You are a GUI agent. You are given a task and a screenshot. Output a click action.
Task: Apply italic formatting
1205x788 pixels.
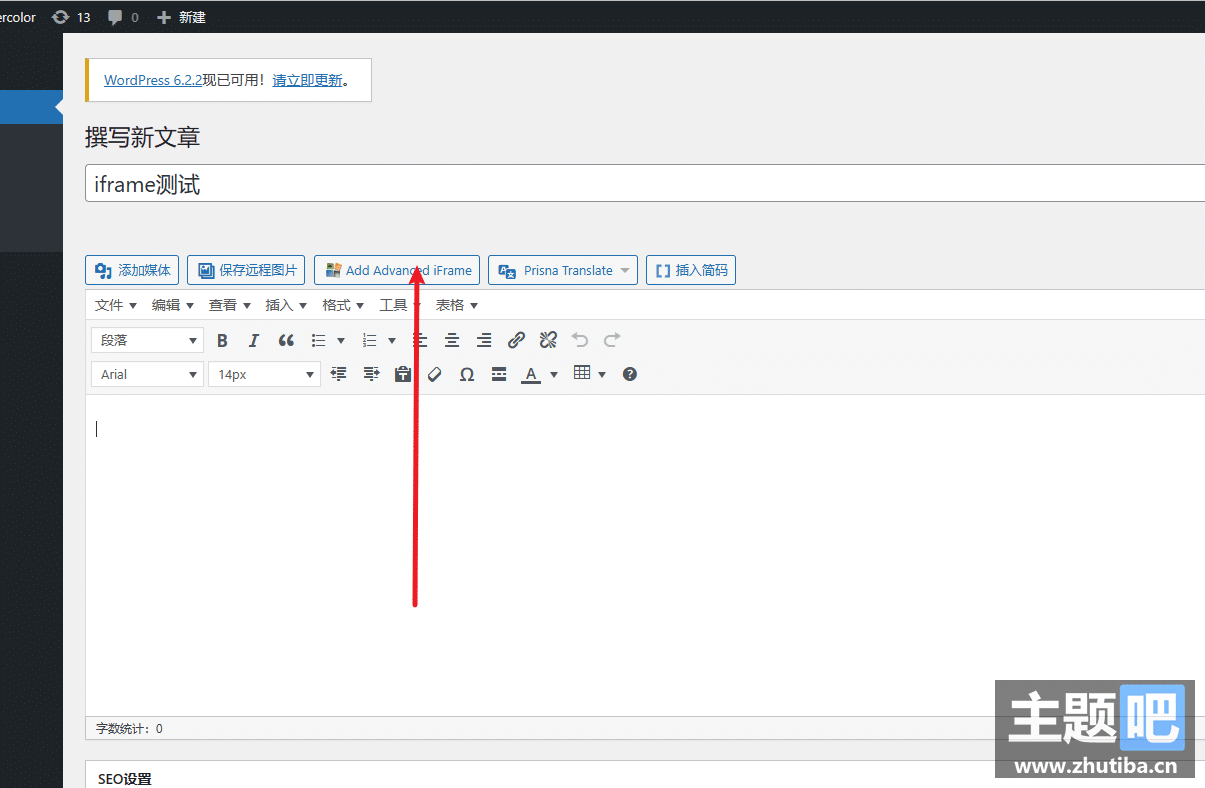click(254, 341)
